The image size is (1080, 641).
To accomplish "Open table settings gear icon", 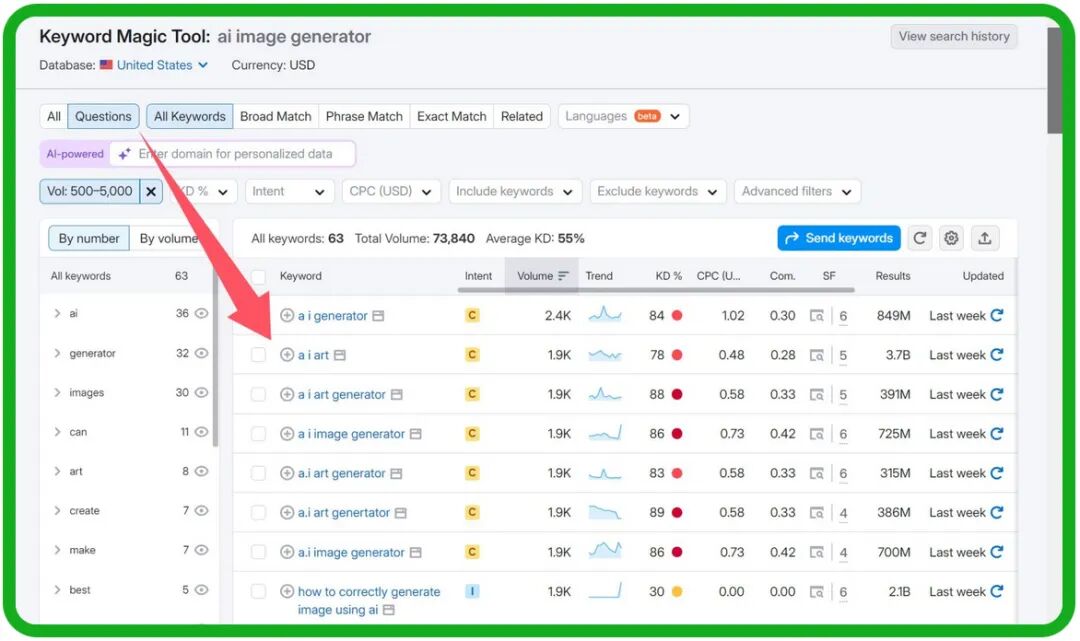I will click(x=951, y=238).
